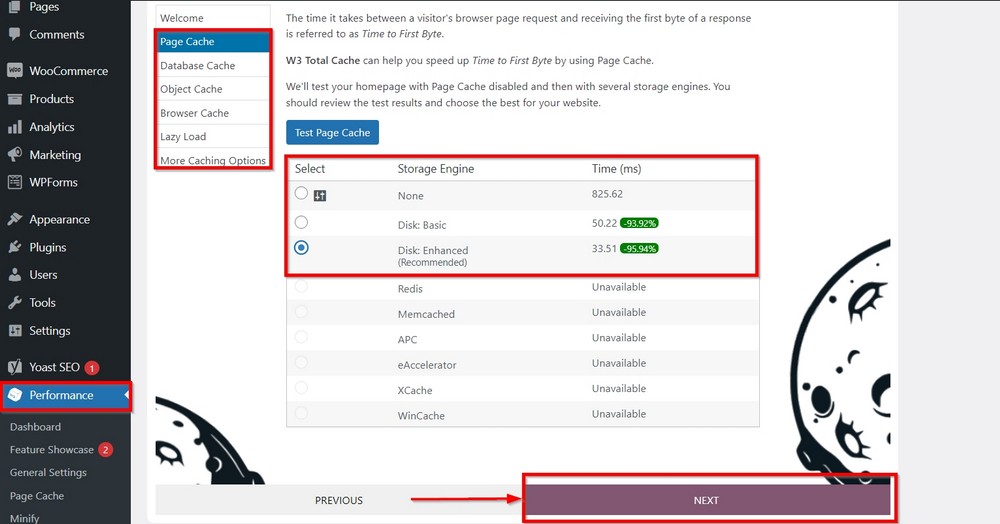
Task: Click the Marketing megaphone icon
Action: point(15,154)
